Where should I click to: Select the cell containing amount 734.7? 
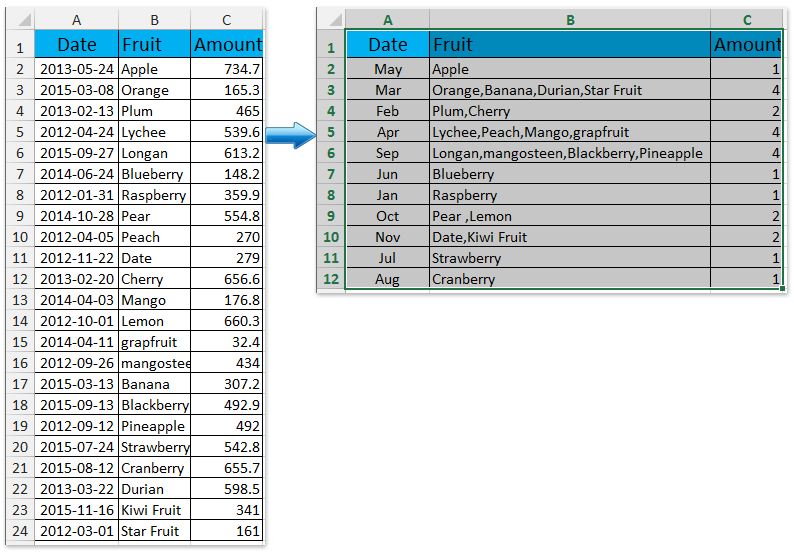[227, 69]
